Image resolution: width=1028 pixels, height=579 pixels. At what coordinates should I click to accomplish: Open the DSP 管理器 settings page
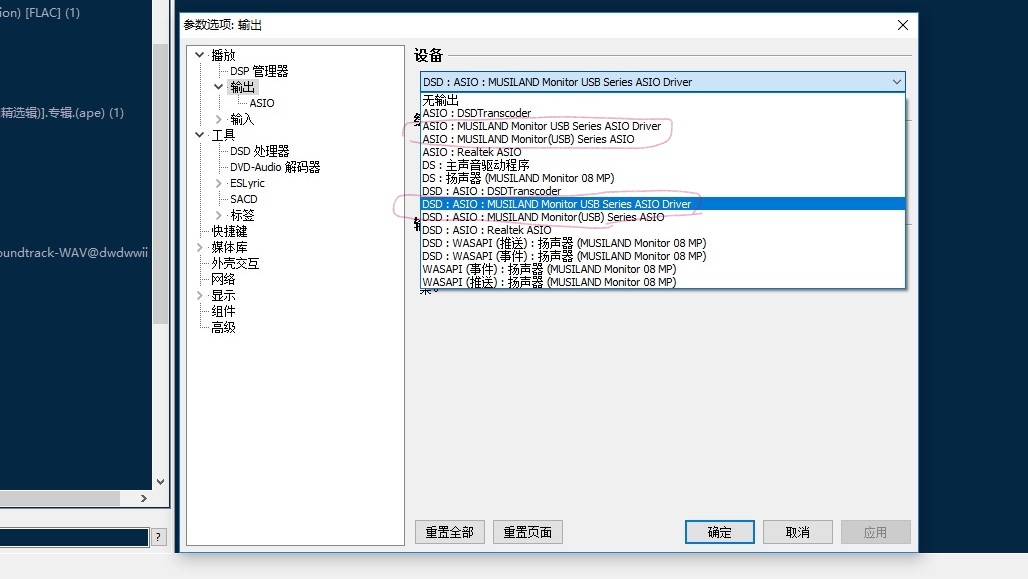click(259, 71)
